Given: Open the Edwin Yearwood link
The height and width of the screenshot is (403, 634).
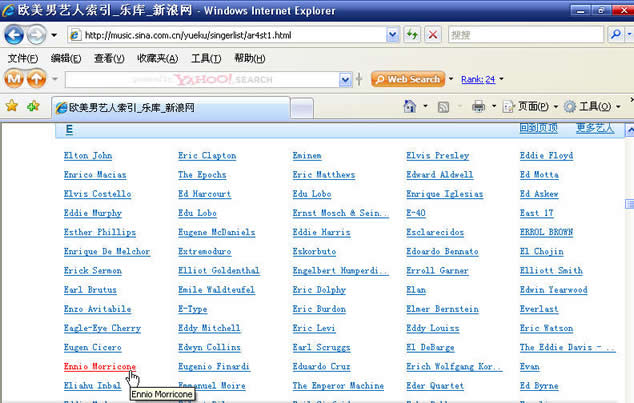Looking at the screenshot, I should point(554,290).
